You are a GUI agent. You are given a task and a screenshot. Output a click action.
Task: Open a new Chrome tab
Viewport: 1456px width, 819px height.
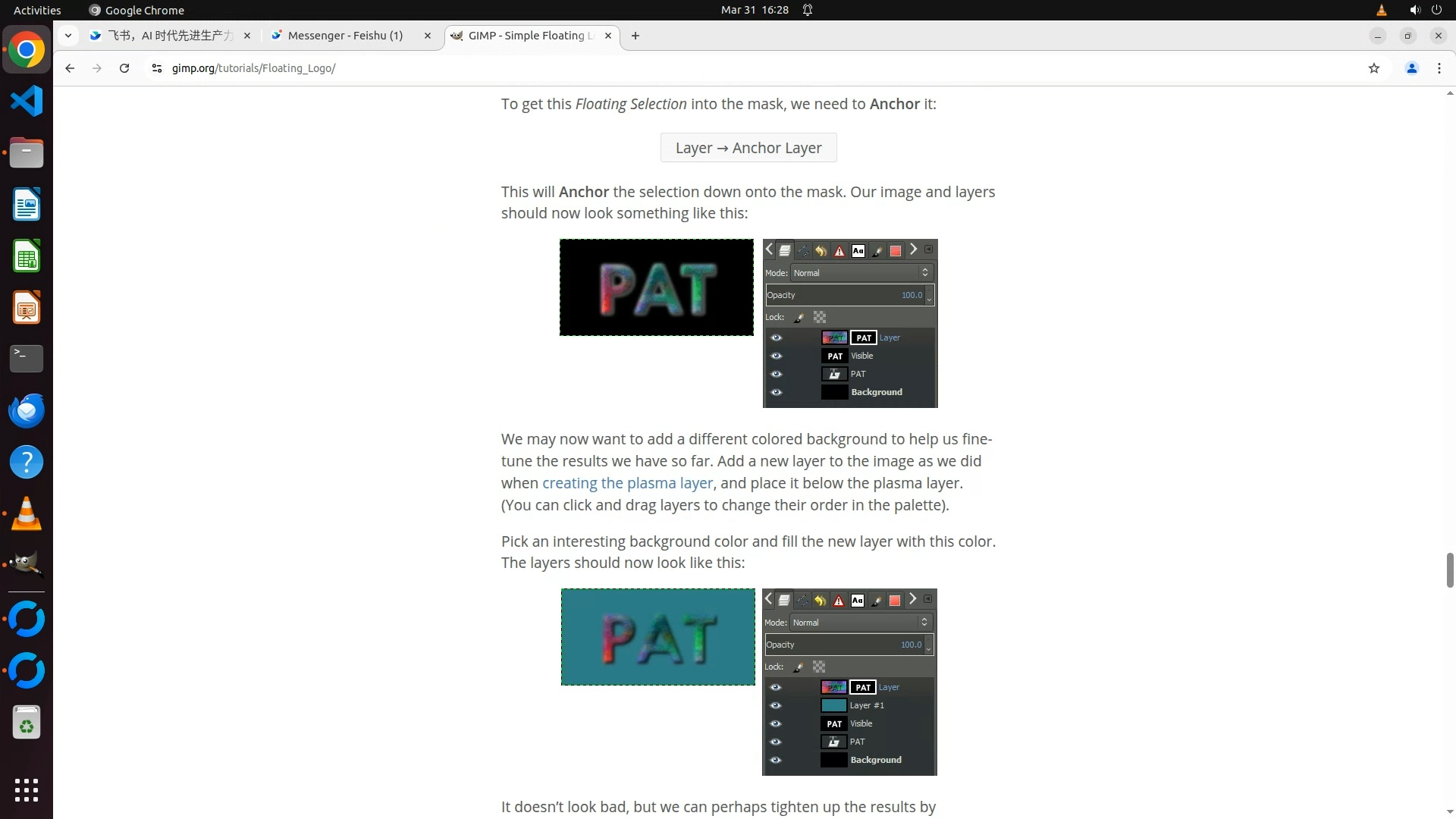[635, 36]
